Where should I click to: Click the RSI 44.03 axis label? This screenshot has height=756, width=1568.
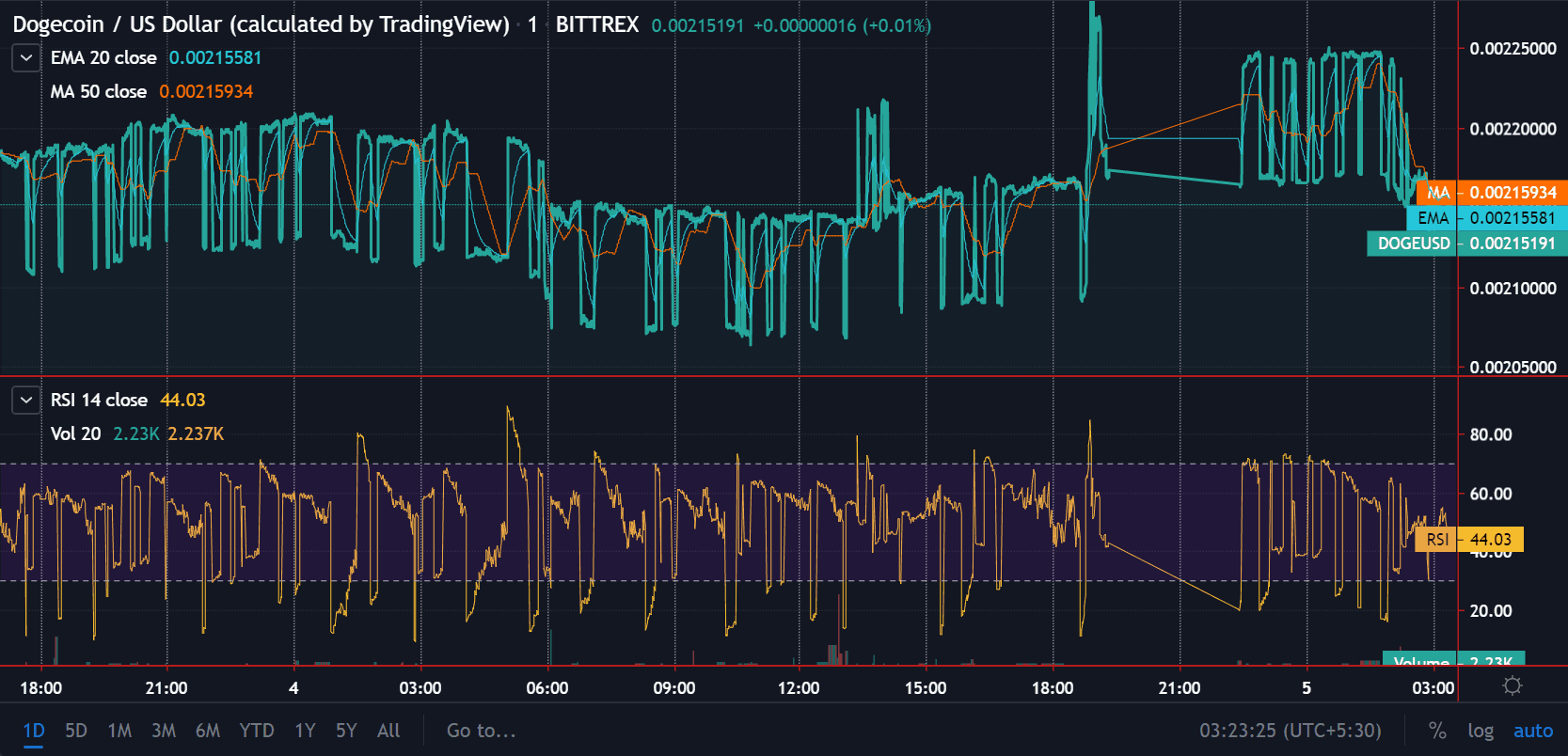pos(1470,540)
